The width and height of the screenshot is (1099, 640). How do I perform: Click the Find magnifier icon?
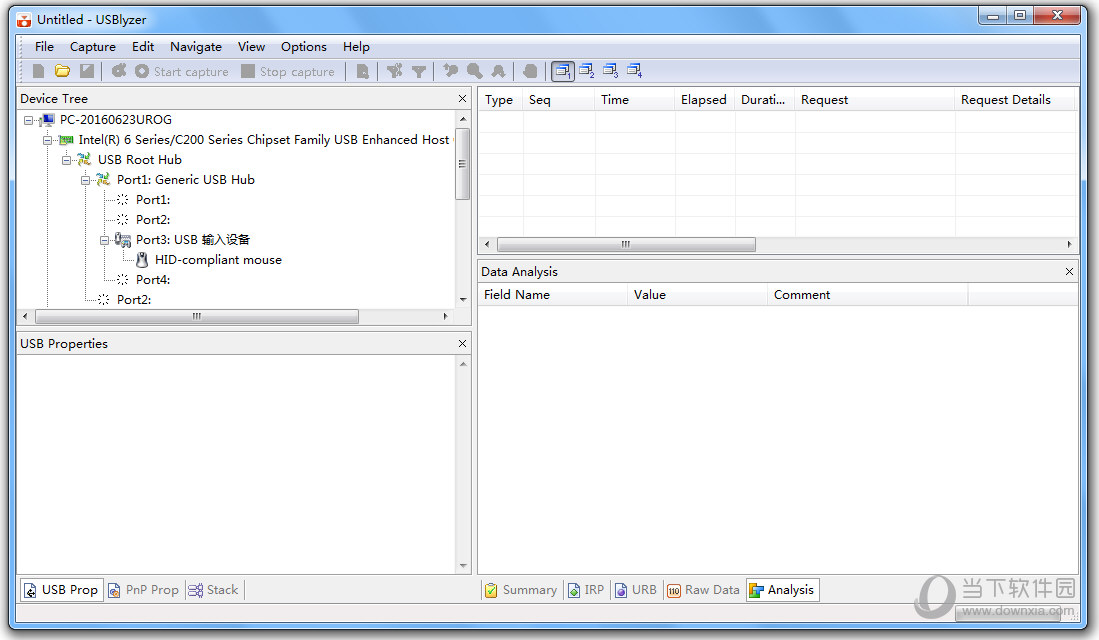pyautogui.click(x=475, y=71)
